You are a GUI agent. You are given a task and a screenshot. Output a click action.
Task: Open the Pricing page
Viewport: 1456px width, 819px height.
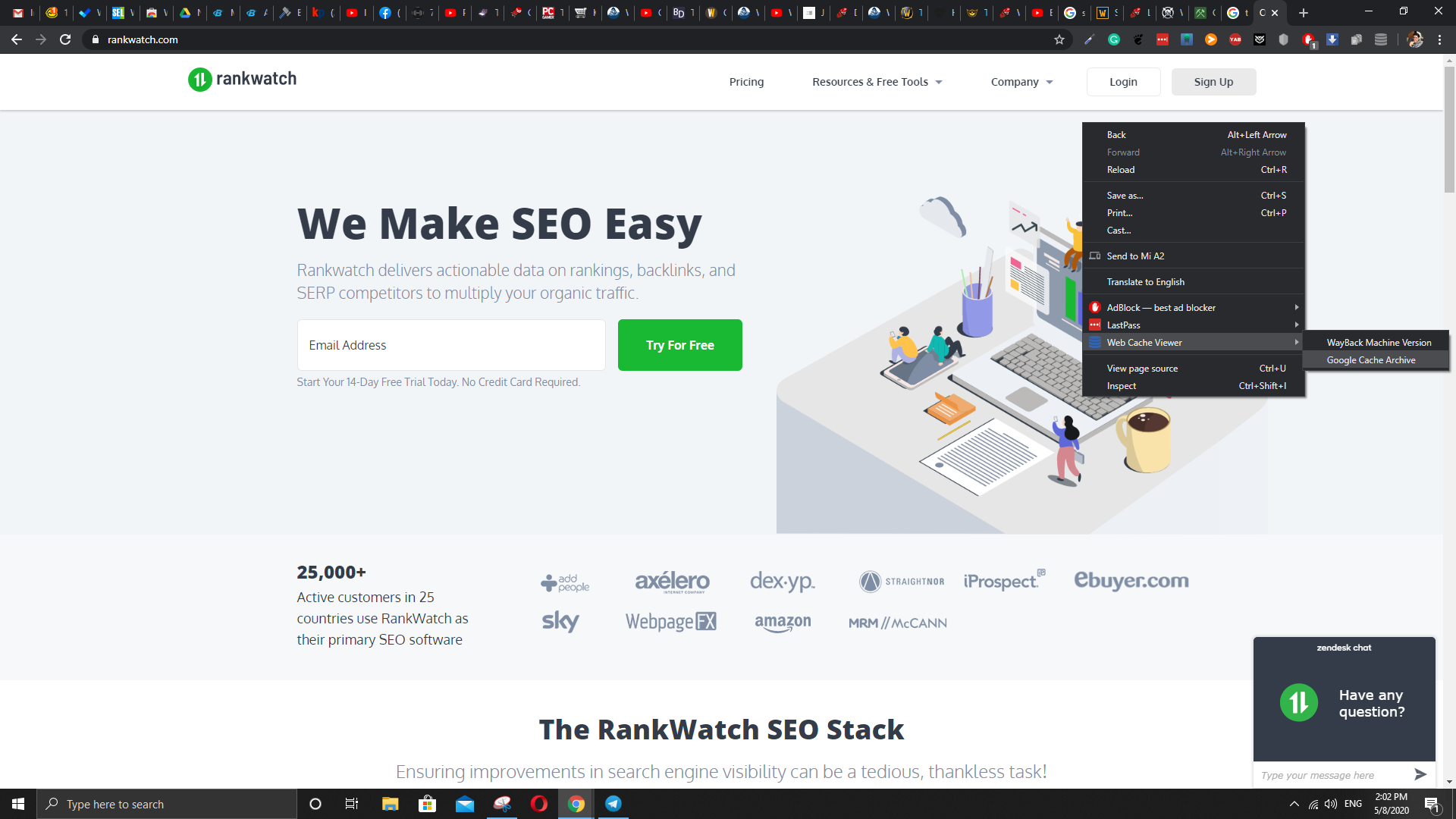click(x=746, y=82)
